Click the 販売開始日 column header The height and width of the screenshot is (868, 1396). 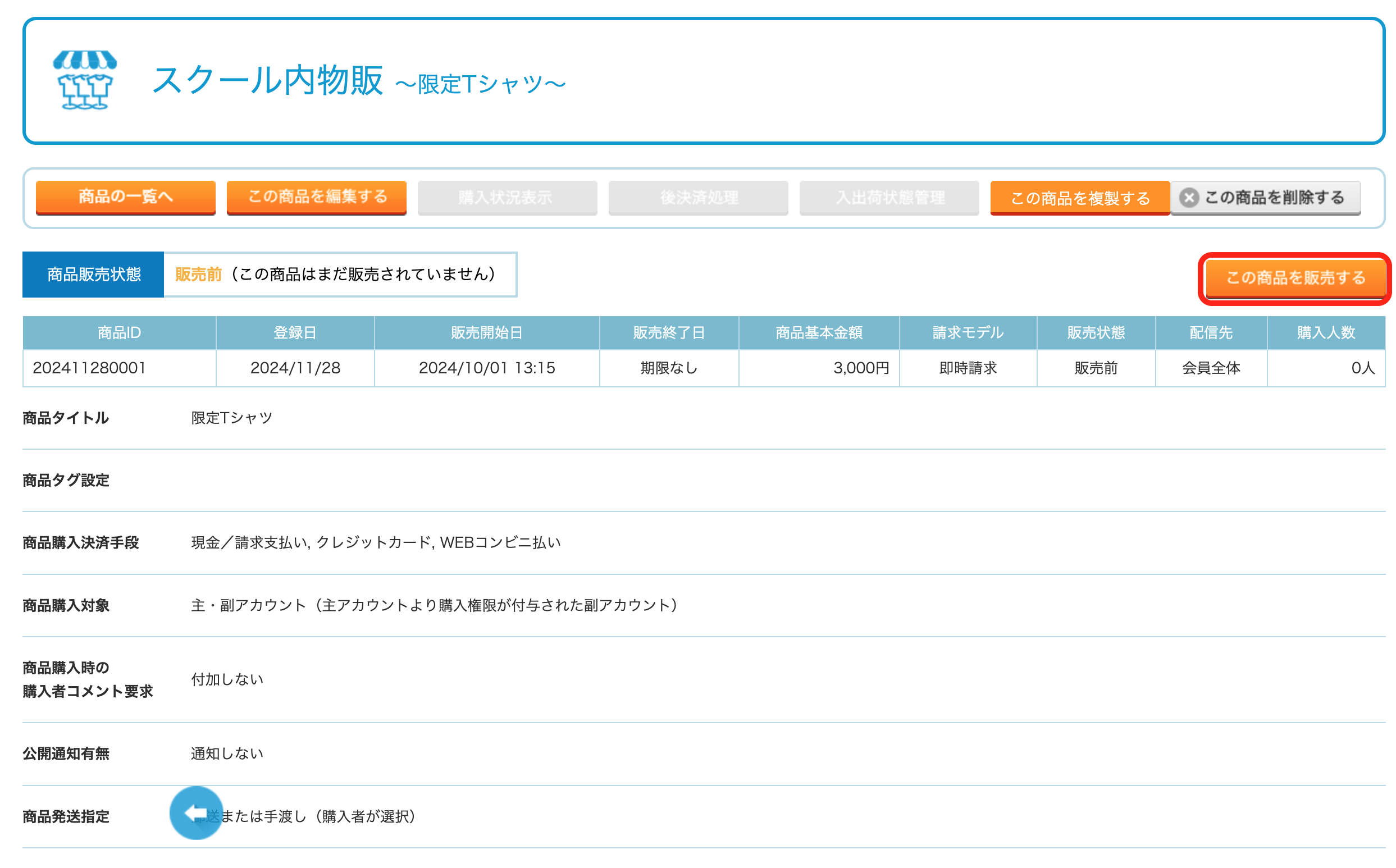[487, 333]
